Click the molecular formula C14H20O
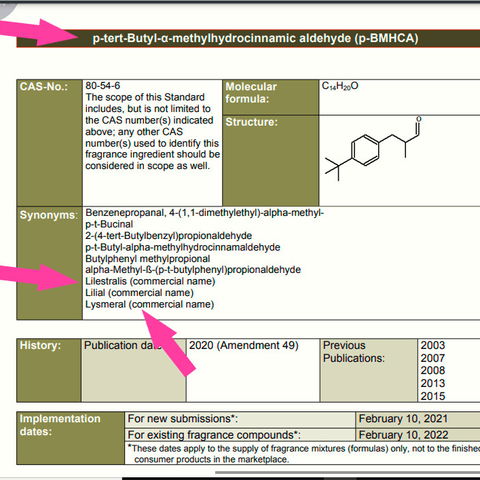Image resolution: width=480 pixels, height=480 pixels. [x=340, y=86]
